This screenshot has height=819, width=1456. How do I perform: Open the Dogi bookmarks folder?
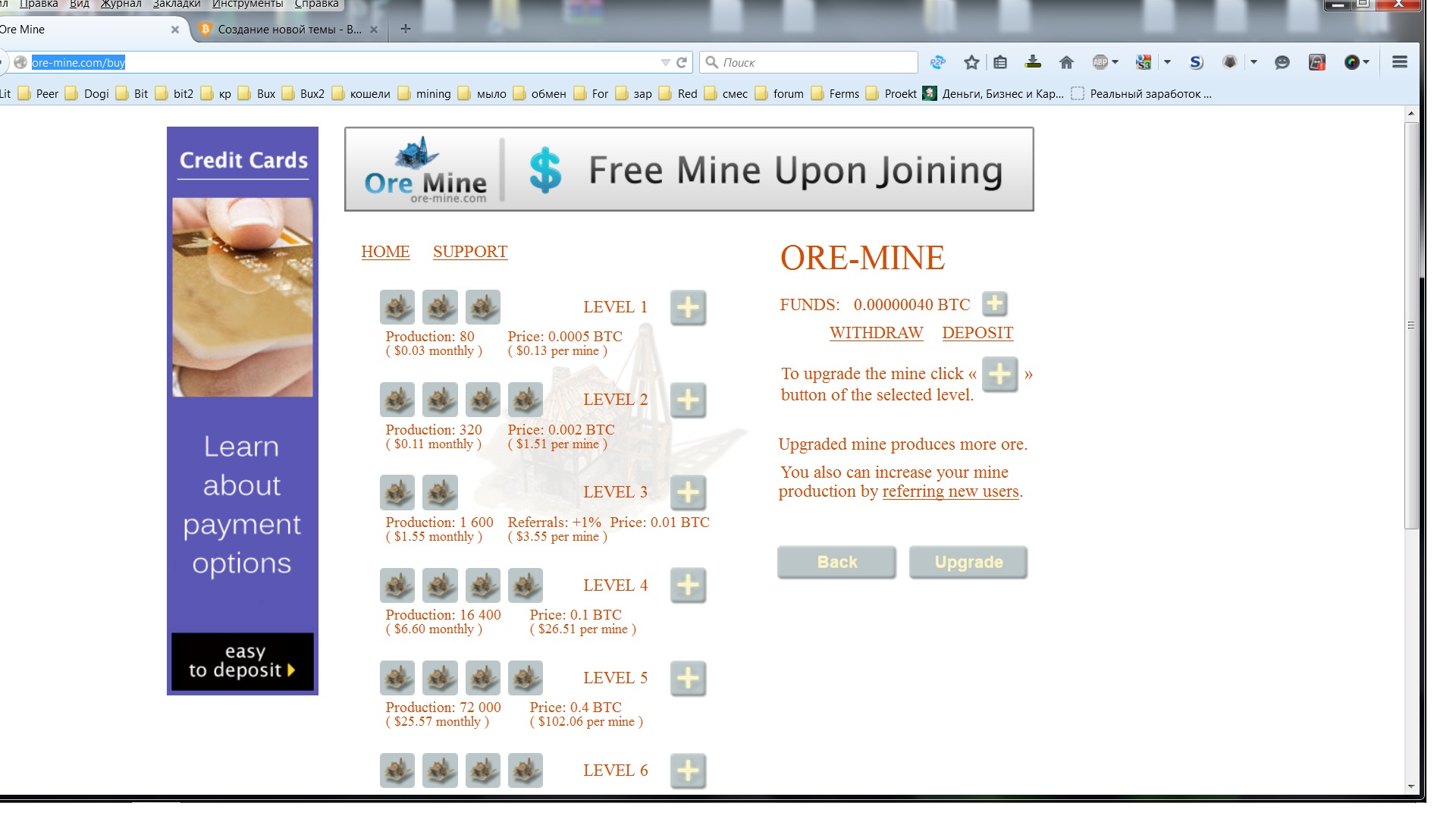tap(88, 94)
